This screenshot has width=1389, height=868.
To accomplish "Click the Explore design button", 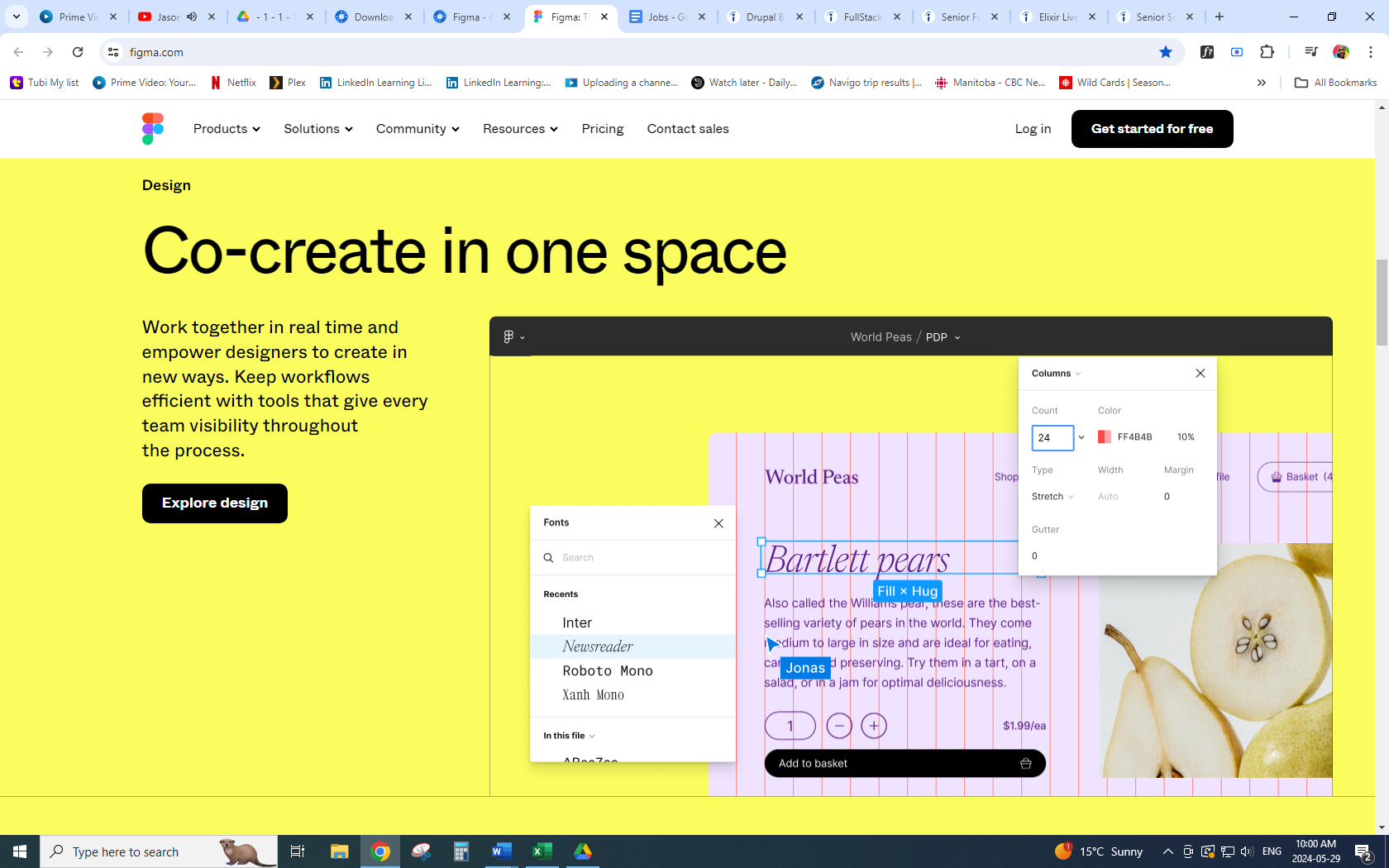I will [215, 503].
